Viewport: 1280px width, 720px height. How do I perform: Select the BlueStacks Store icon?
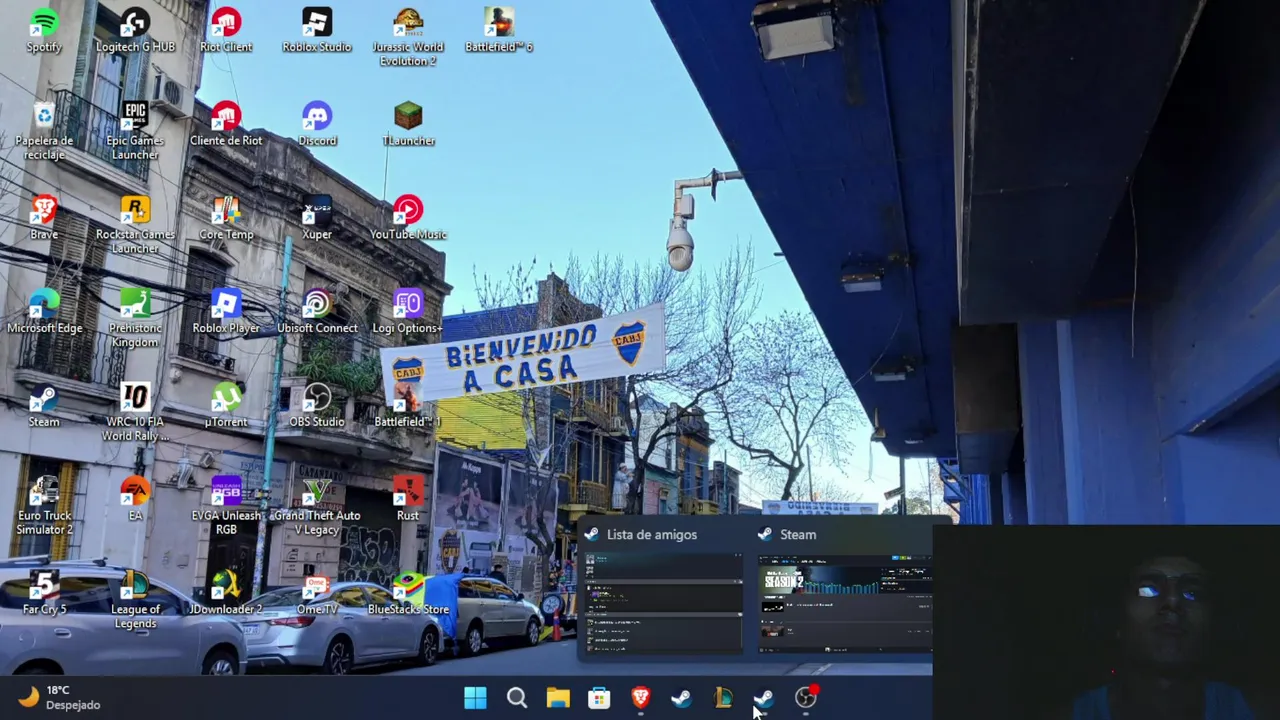[x=408, y=594]
